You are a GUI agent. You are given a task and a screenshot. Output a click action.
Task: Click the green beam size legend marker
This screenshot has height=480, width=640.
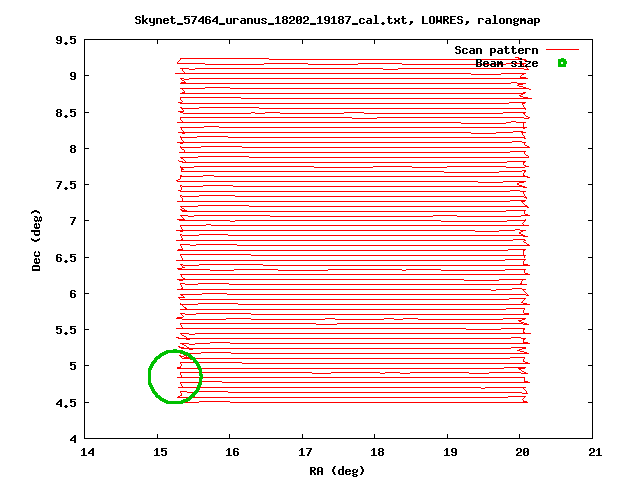pyautogui.click(x=562, y=63)
